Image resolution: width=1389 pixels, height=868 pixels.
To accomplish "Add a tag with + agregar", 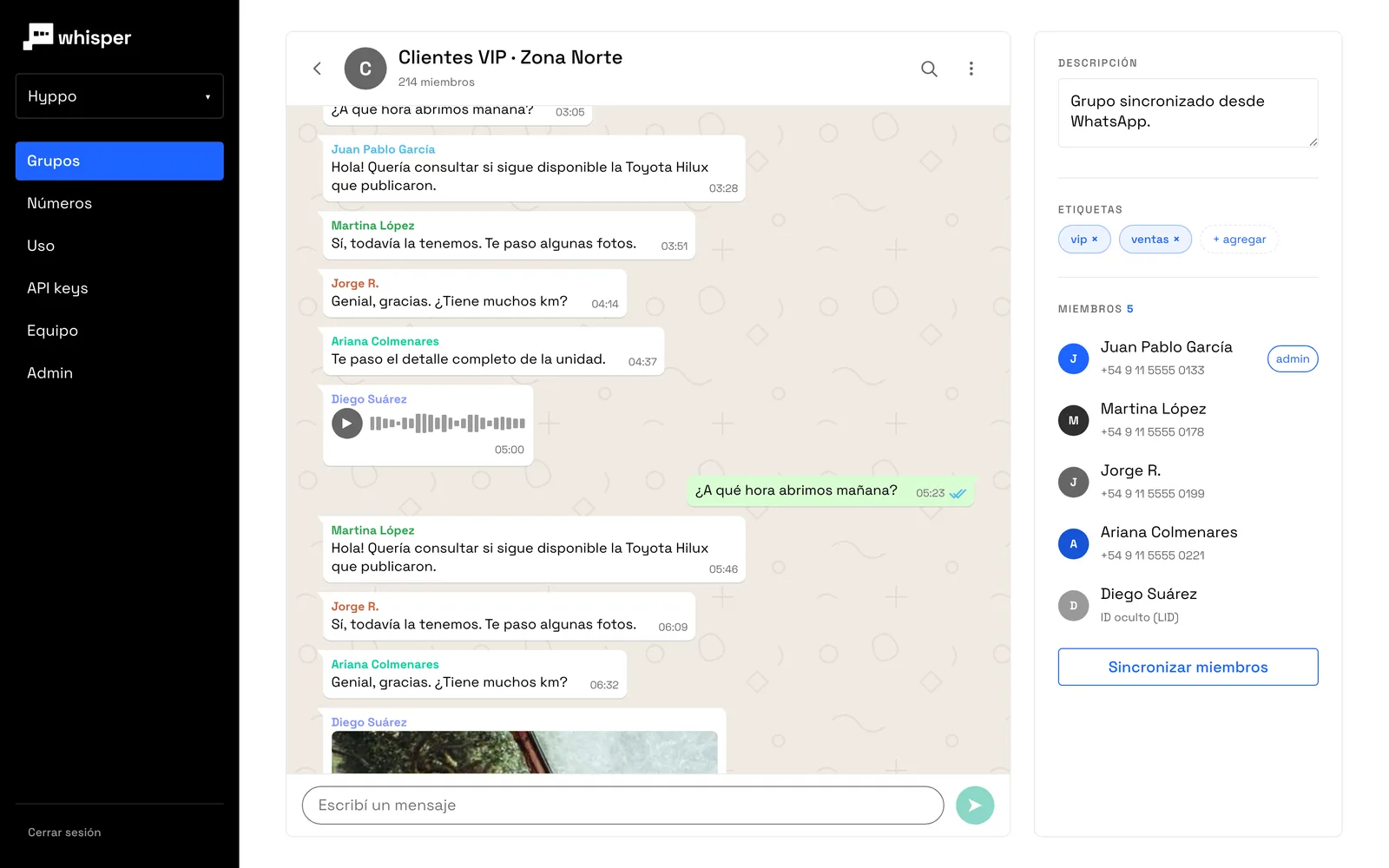I will [1239, 240].
